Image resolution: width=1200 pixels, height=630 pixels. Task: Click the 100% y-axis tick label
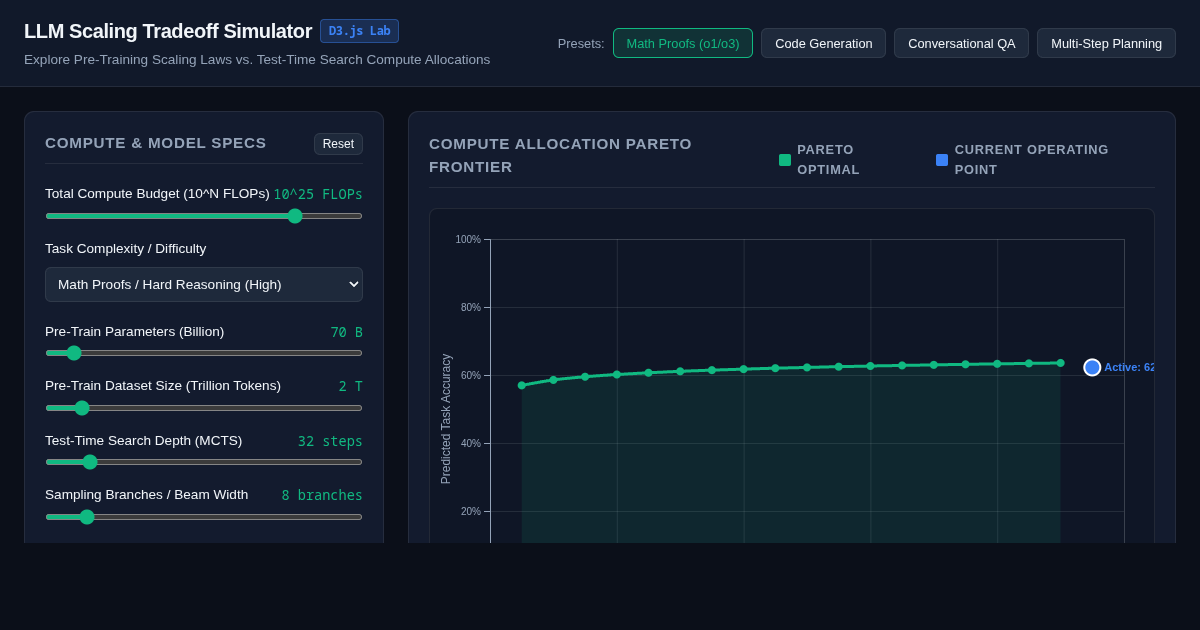click(x=468, y=239)
